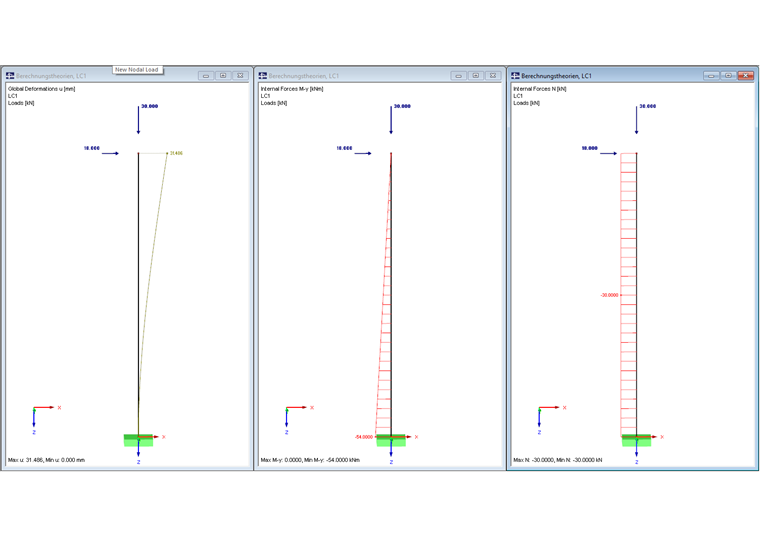Click the app icon in Internal Forces M-y window title bar
This screenshot has height=538, width=760.
click(x=263, y=76)
